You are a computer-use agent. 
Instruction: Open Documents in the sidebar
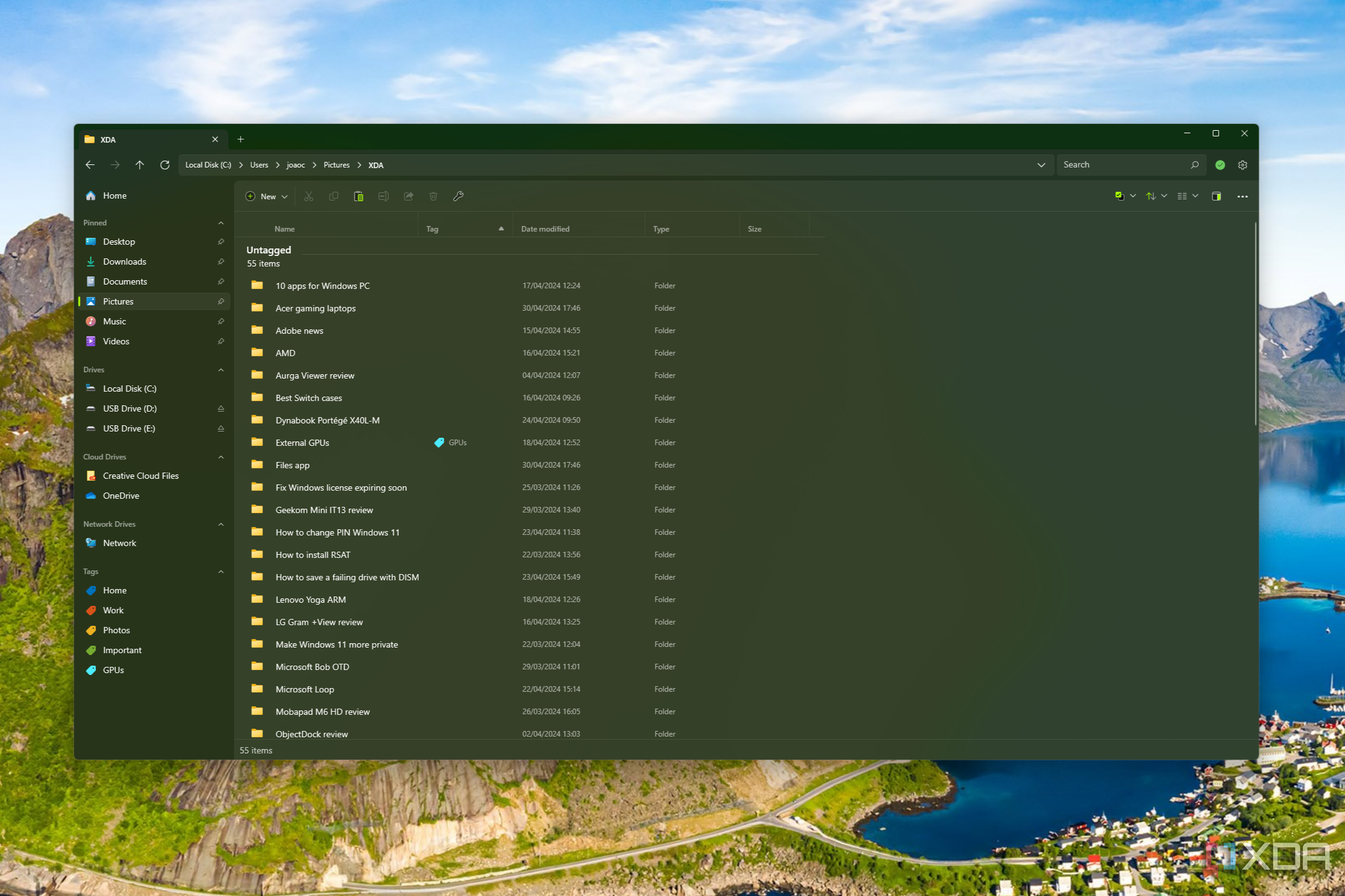click(154, 281)
